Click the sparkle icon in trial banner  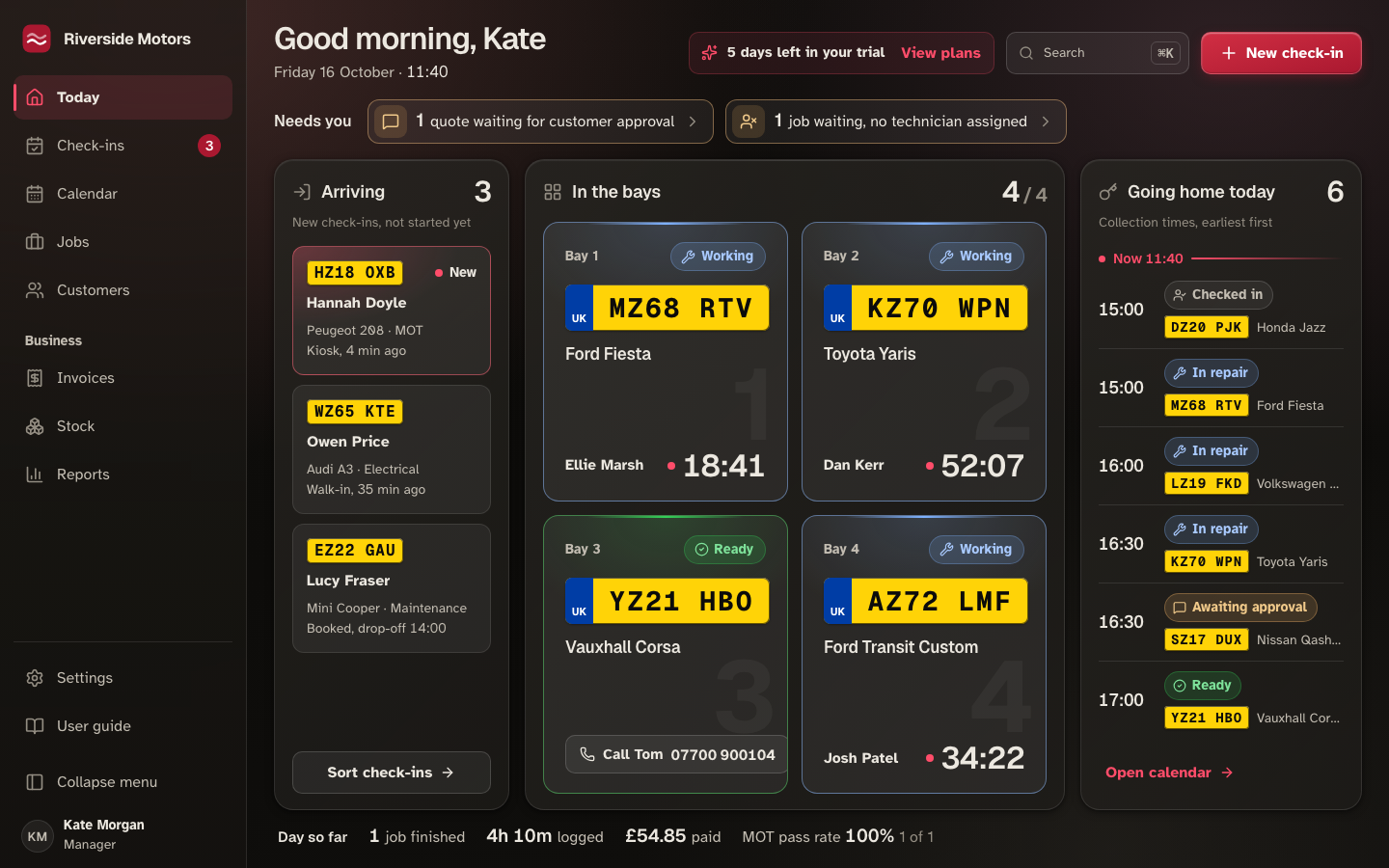click(709, 53)
